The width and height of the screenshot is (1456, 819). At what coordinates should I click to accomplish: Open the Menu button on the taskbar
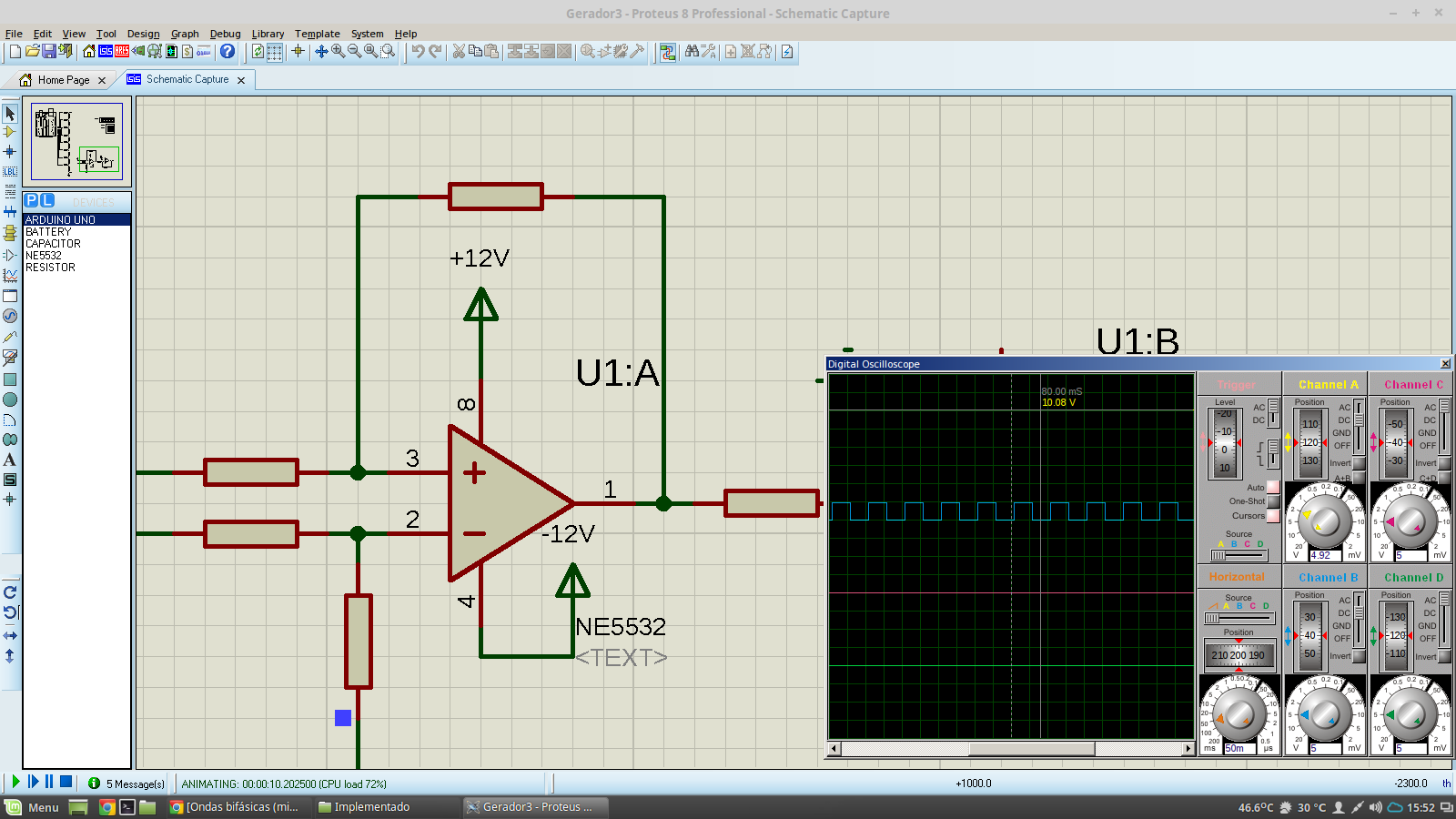point(32,807)
